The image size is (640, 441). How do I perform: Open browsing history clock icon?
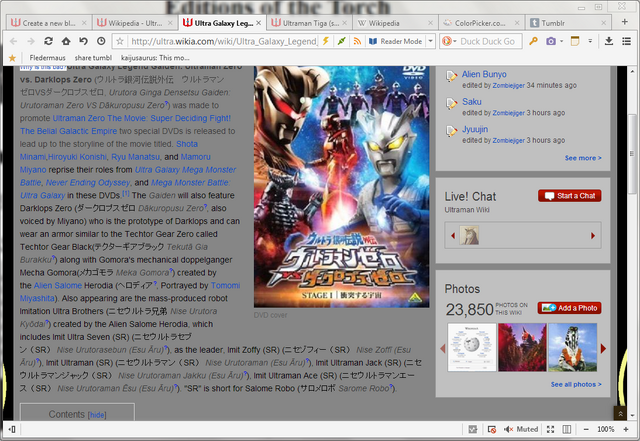pos(101,41)
